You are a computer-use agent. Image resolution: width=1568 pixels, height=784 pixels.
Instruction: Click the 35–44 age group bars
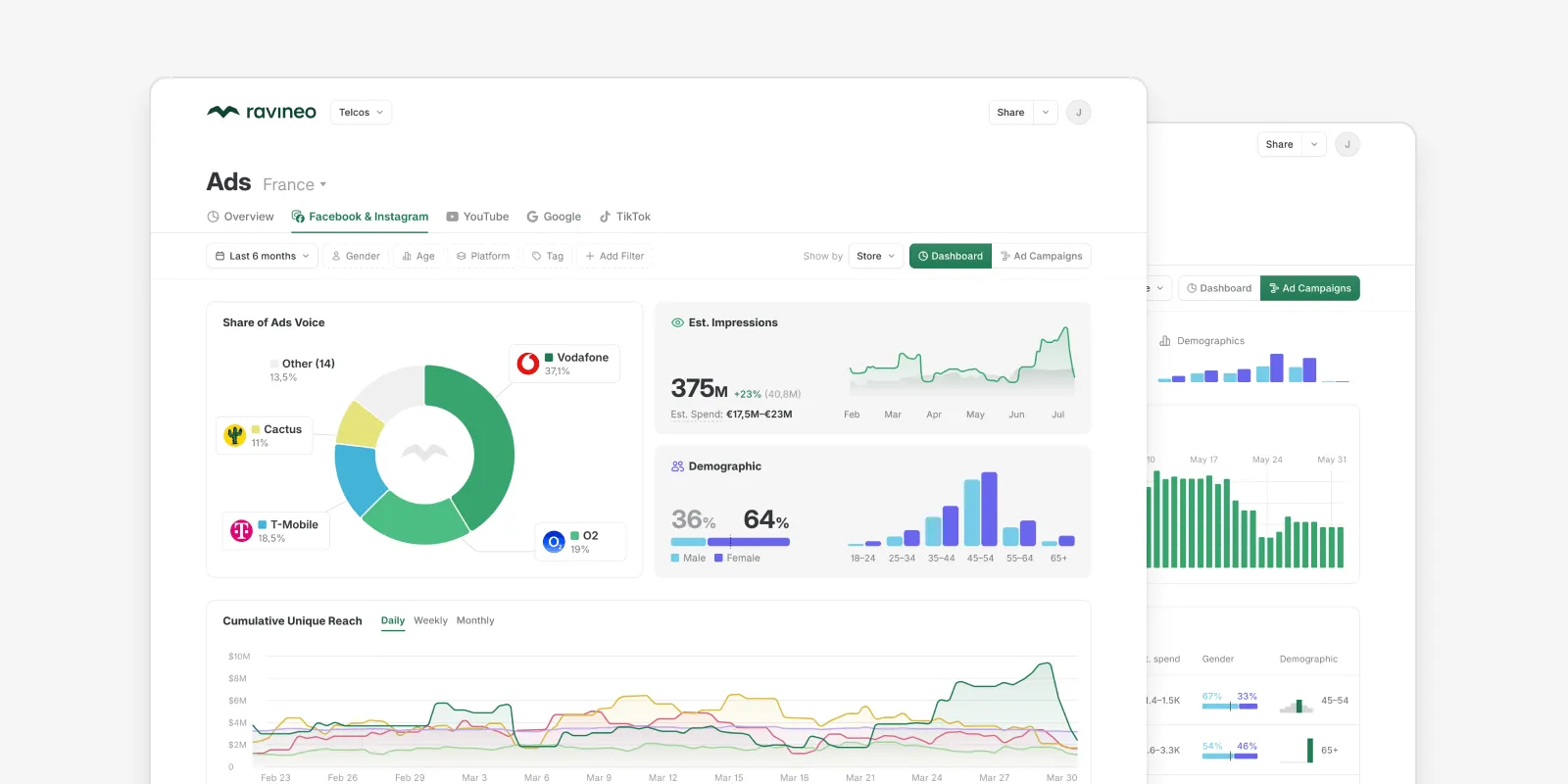pos(942,526)
